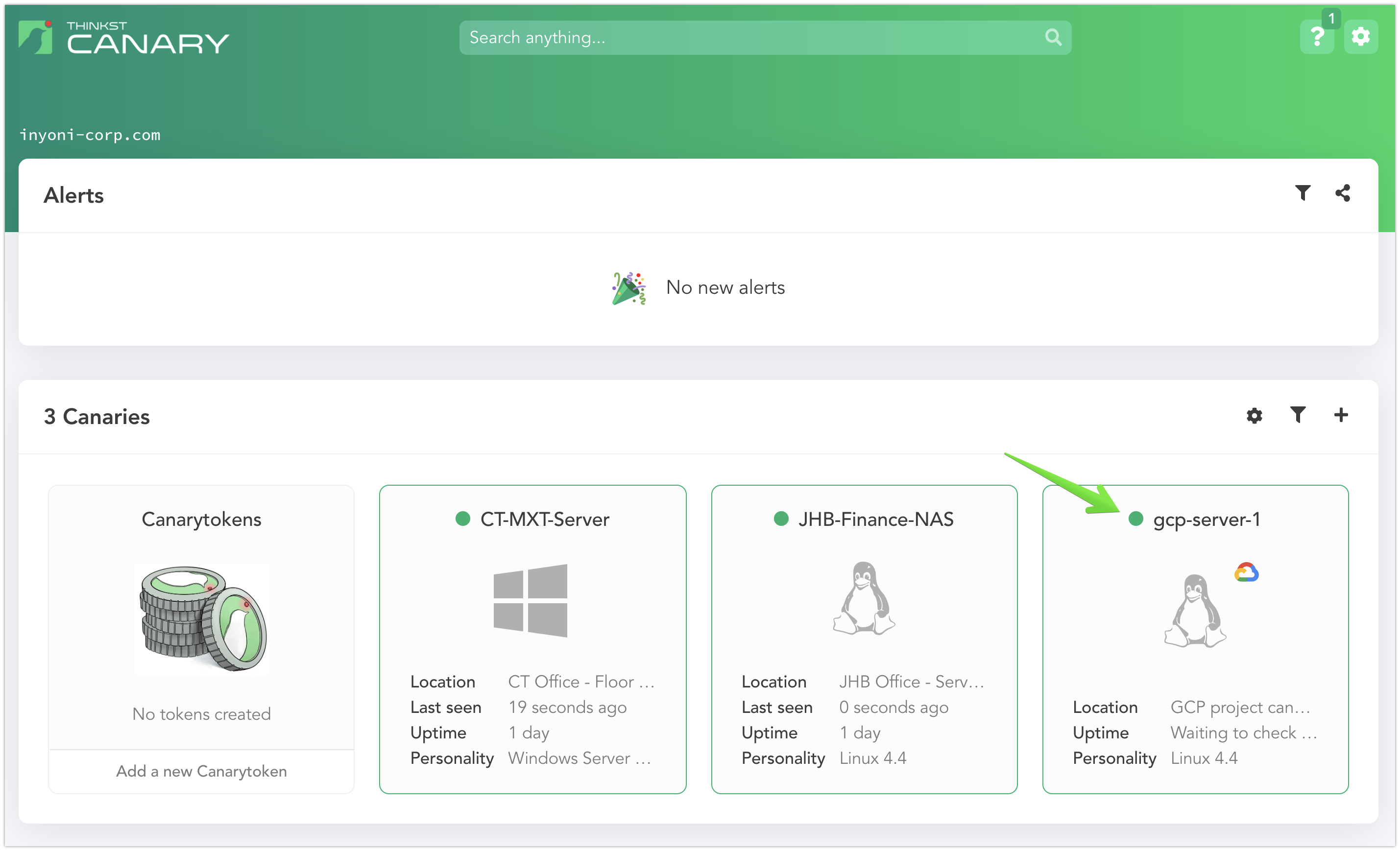
Task: Click the 'No new alerts' message
Action: click(x=725, y=287)
